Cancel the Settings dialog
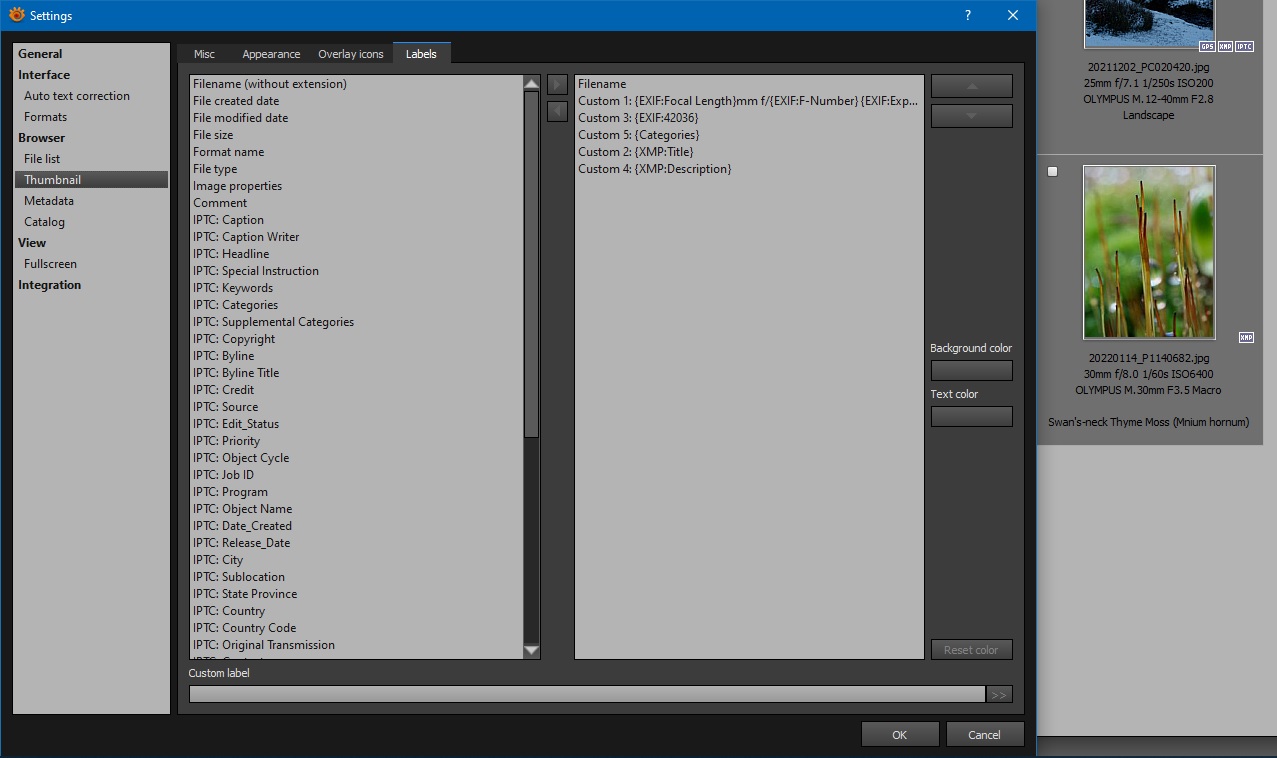 coord(985,734)
